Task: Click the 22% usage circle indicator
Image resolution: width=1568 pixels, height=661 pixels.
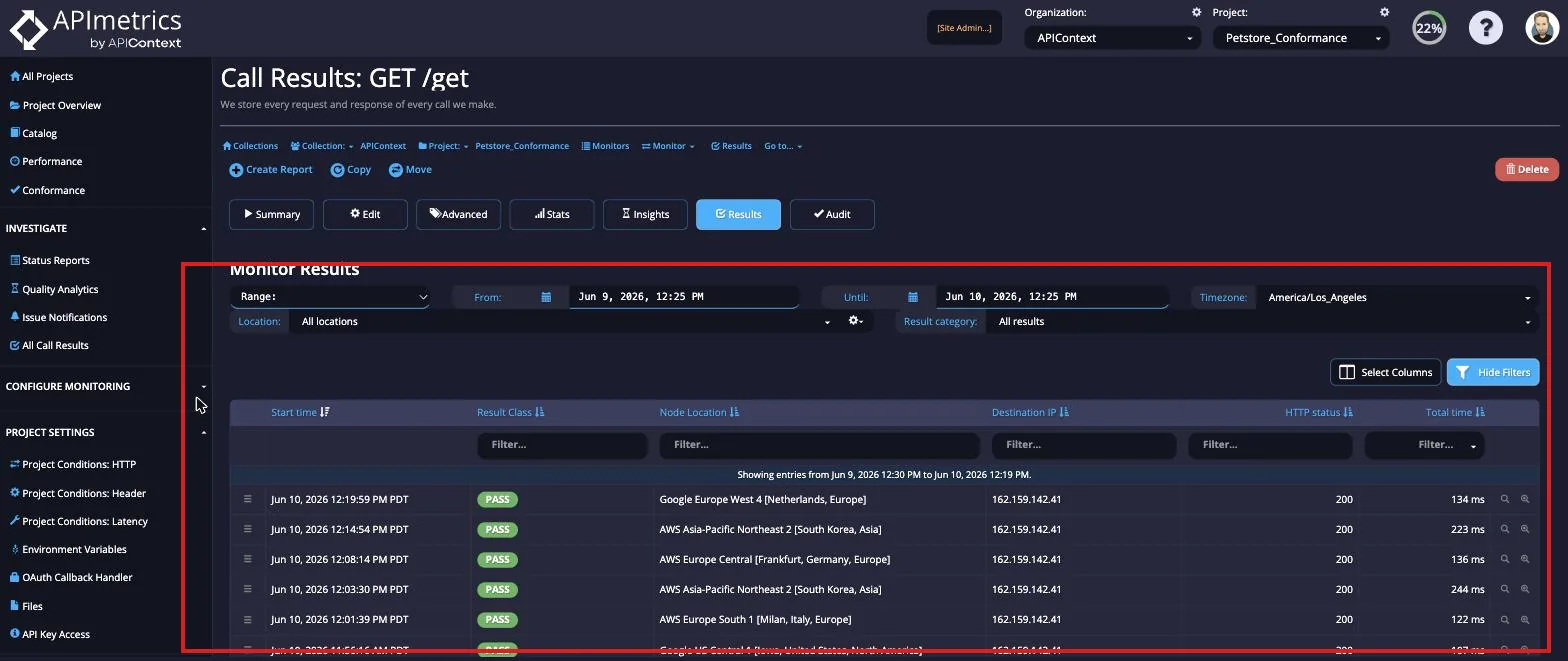Action: (x=1429, y=28)
